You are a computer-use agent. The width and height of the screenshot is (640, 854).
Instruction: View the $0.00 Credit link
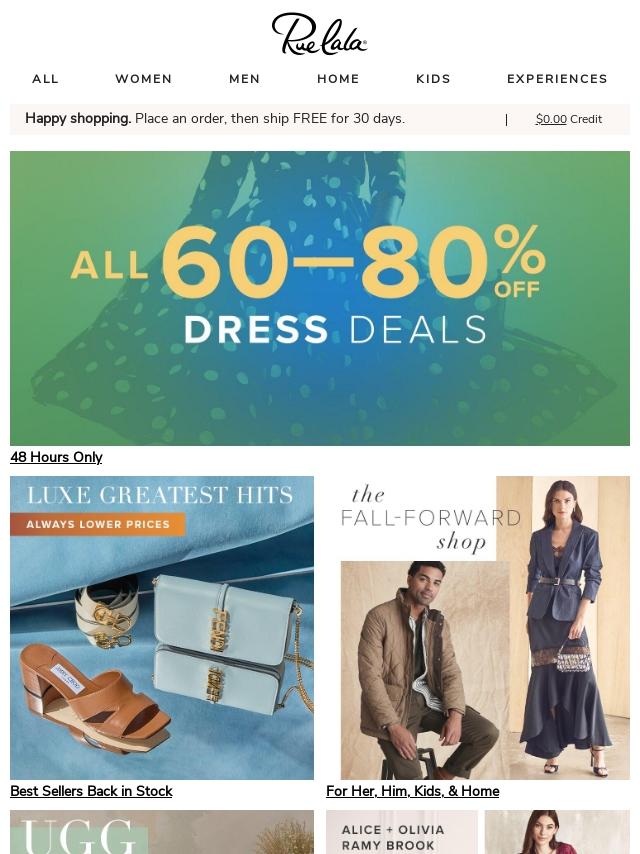(x=569, y=119)
